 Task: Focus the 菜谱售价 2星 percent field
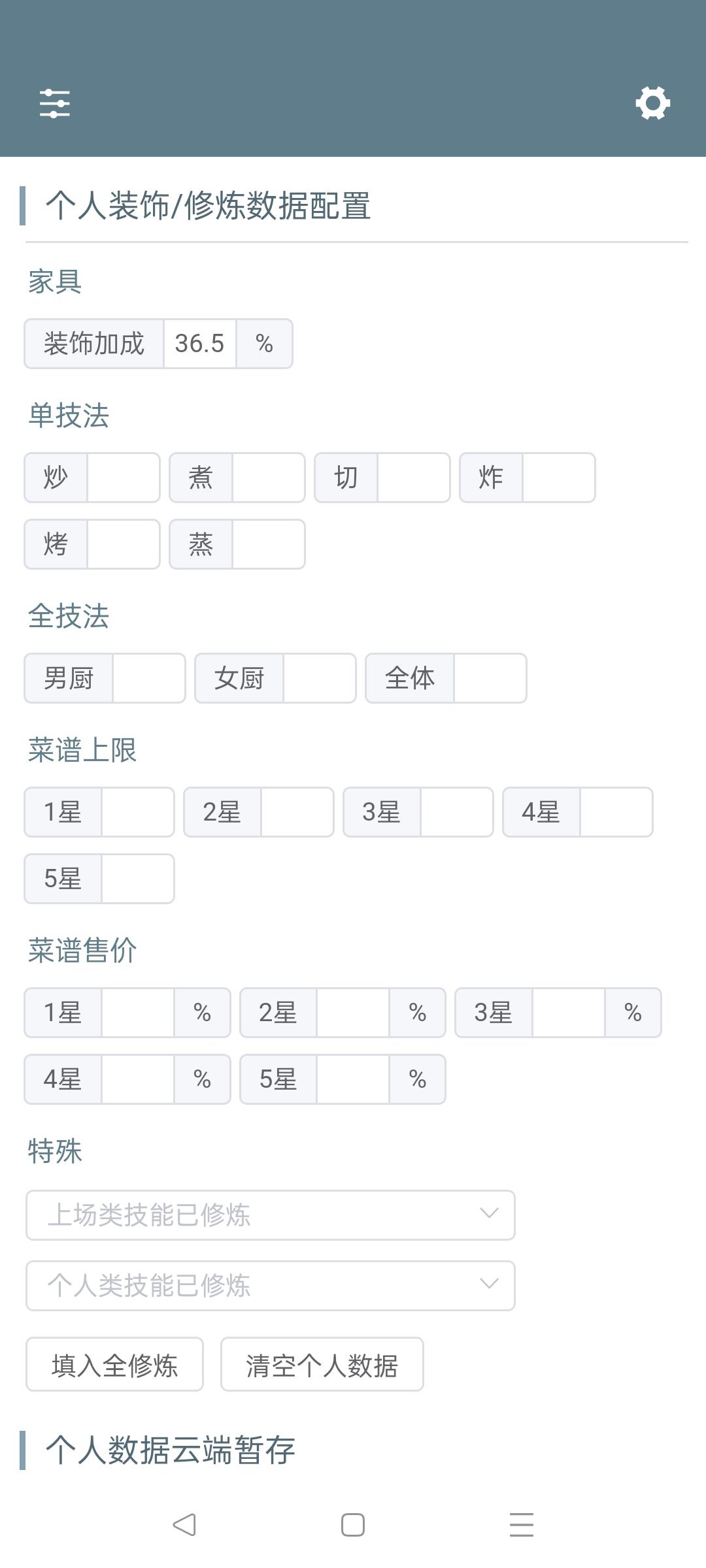point(352,1013)
